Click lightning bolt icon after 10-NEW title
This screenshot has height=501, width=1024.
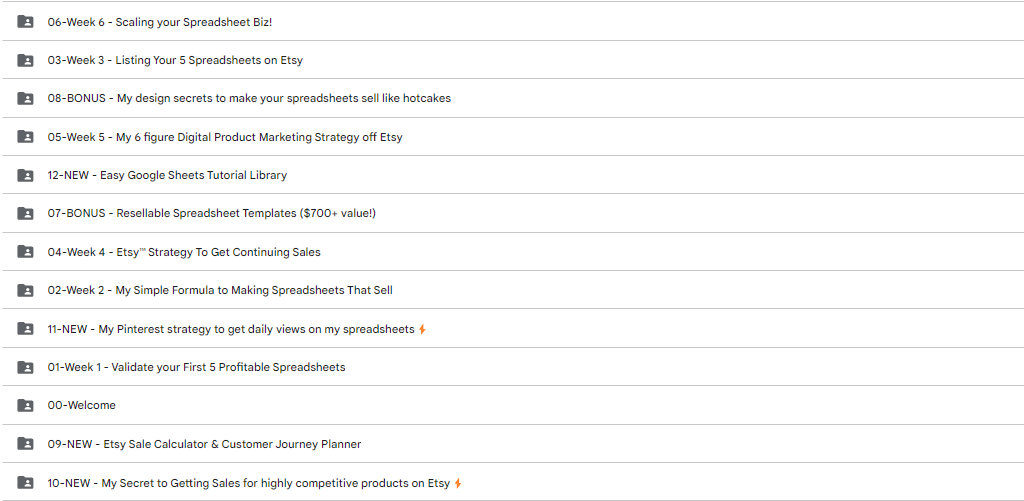(x=458, y=483)
